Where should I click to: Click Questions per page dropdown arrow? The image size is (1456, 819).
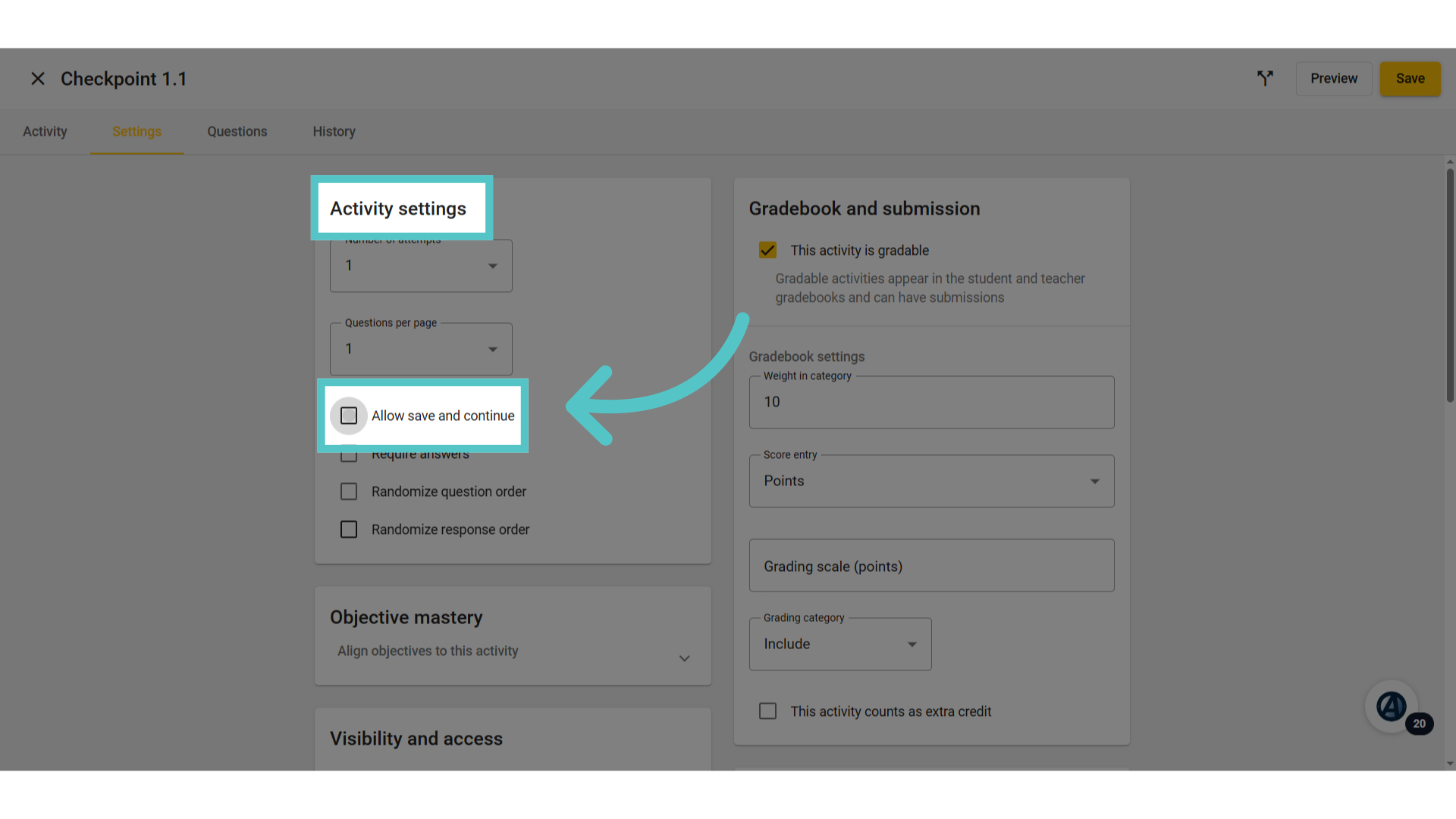[493, 350]
